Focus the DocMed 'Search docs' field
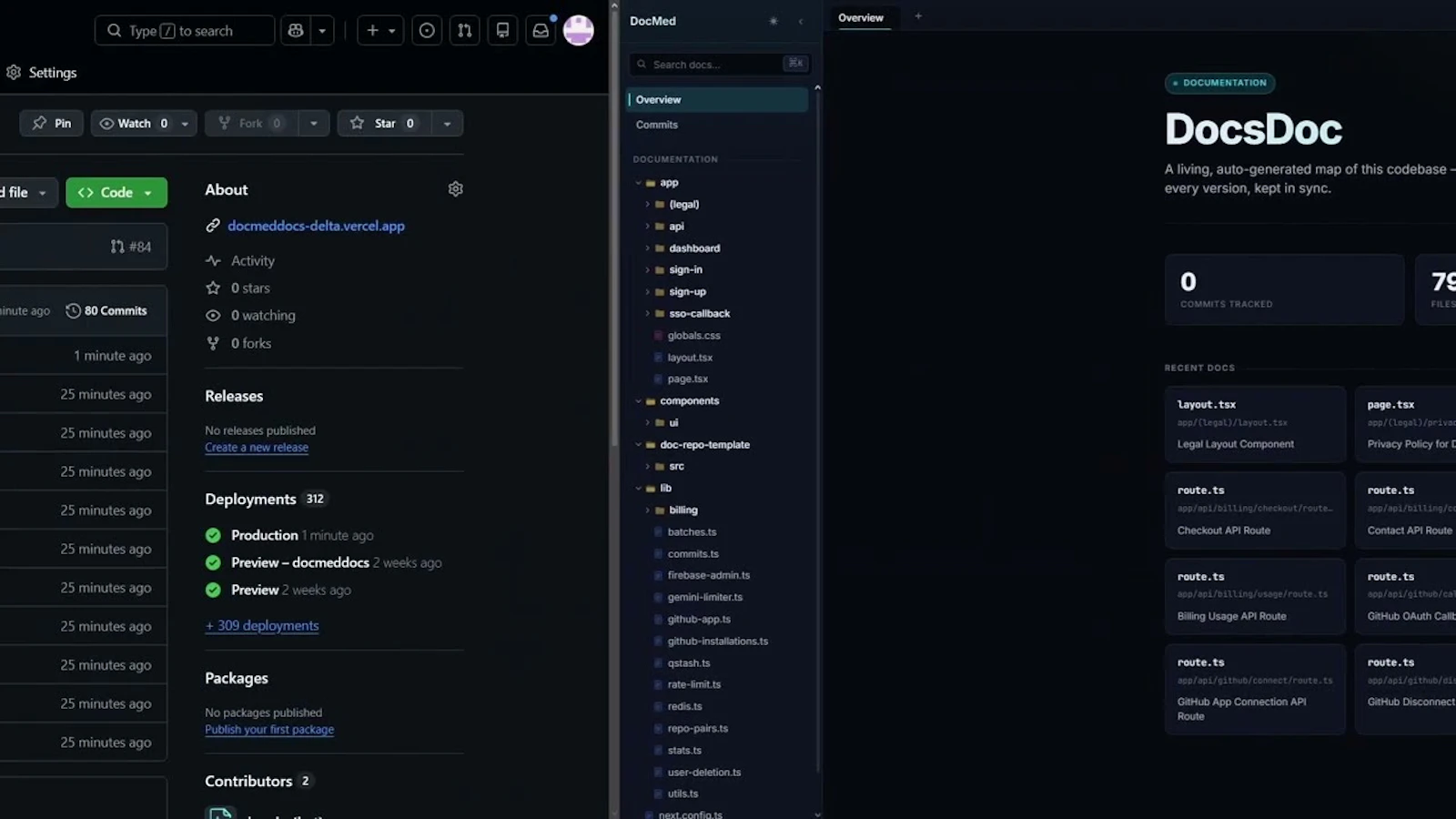The height and width of the screenshot is (819, 1456). (719, 65)
